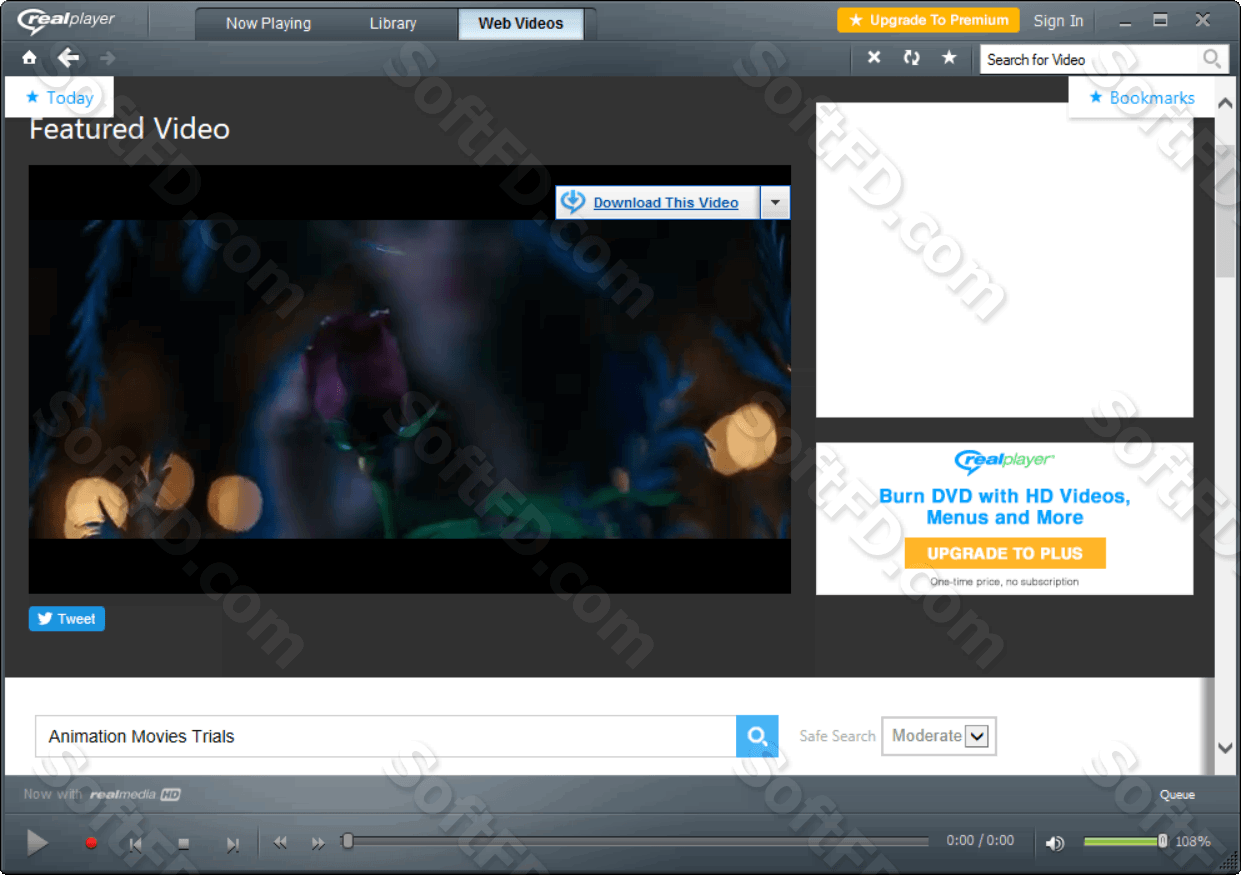This screenshot has width=1241, height=875.
Task: Start recording with the red record button
Action: pos(91,843)
